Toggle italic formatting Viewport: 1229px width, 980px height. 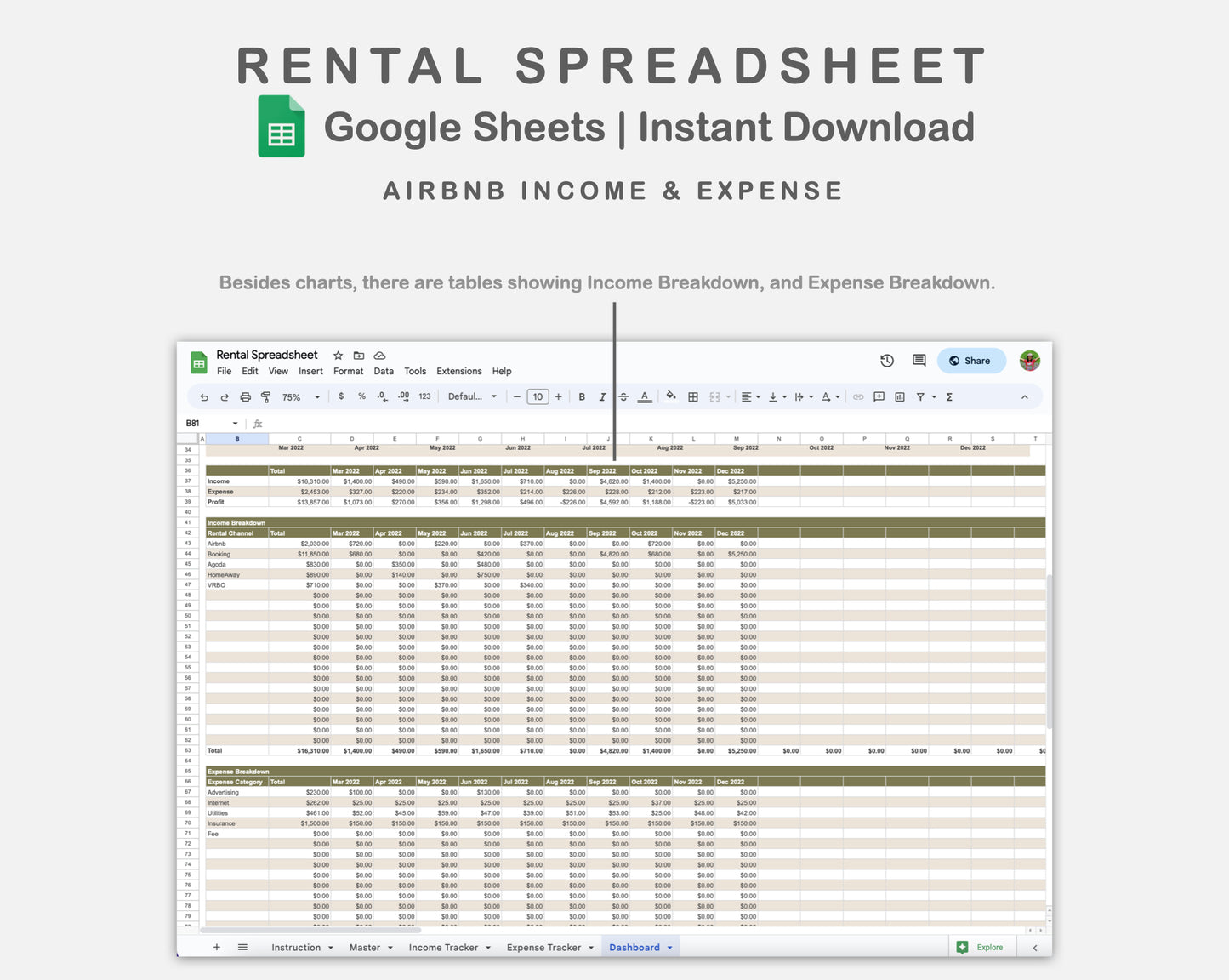[x=602, y=396]
